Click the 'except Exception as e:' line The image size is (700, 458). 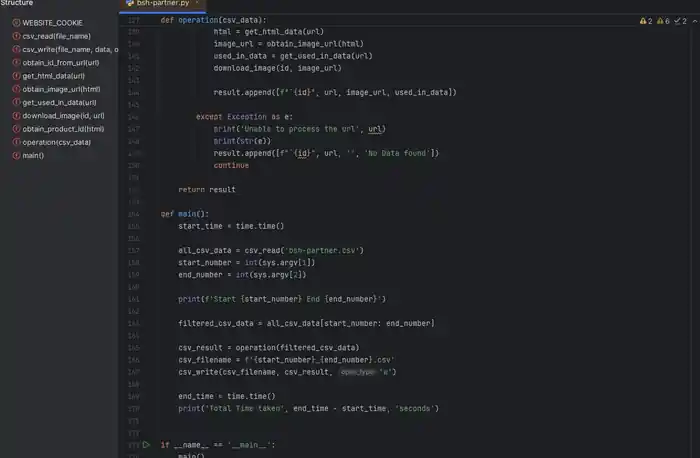click(x=245, y=117)
